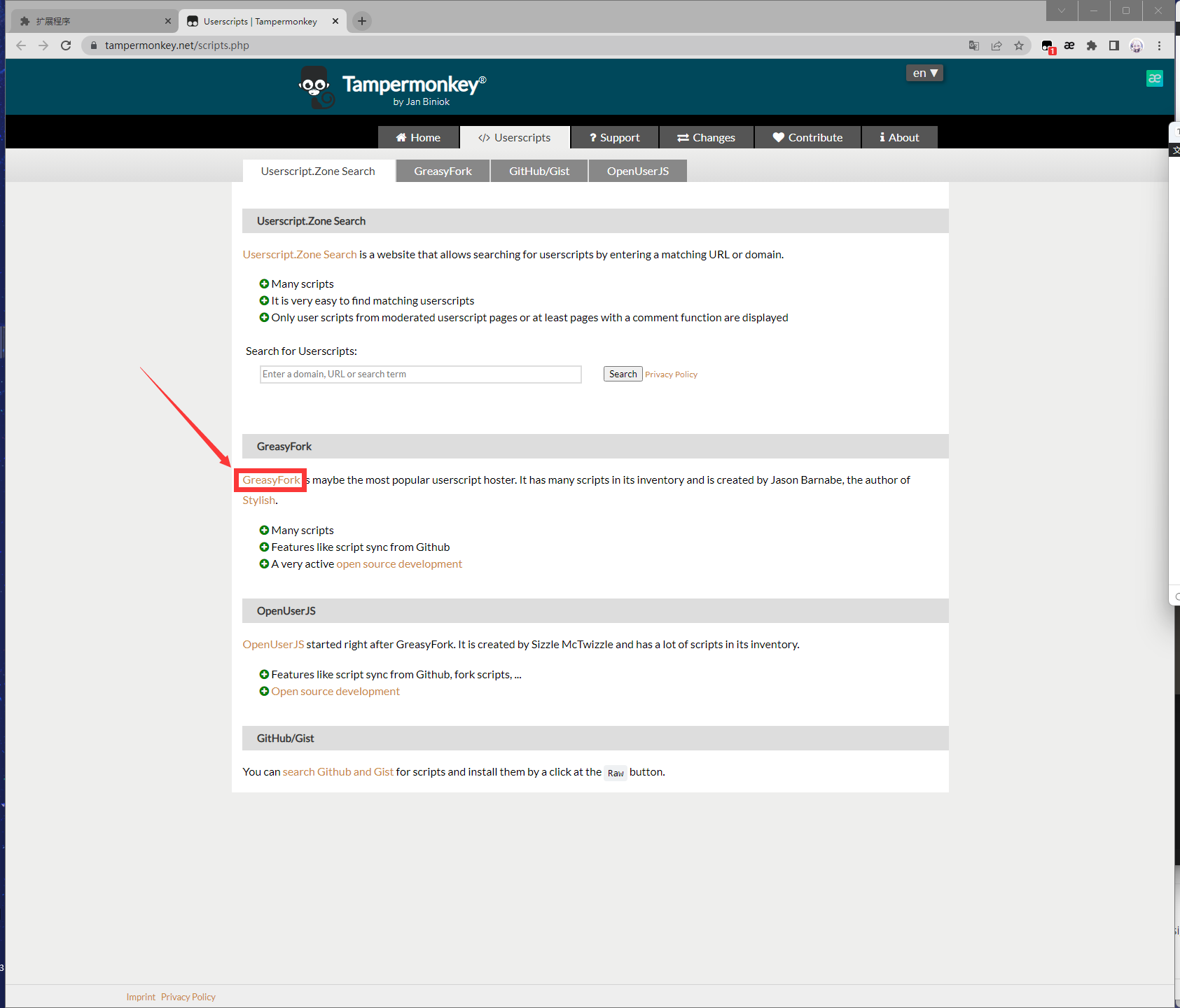
Task: Open the About menu
Action: (900, 137)
